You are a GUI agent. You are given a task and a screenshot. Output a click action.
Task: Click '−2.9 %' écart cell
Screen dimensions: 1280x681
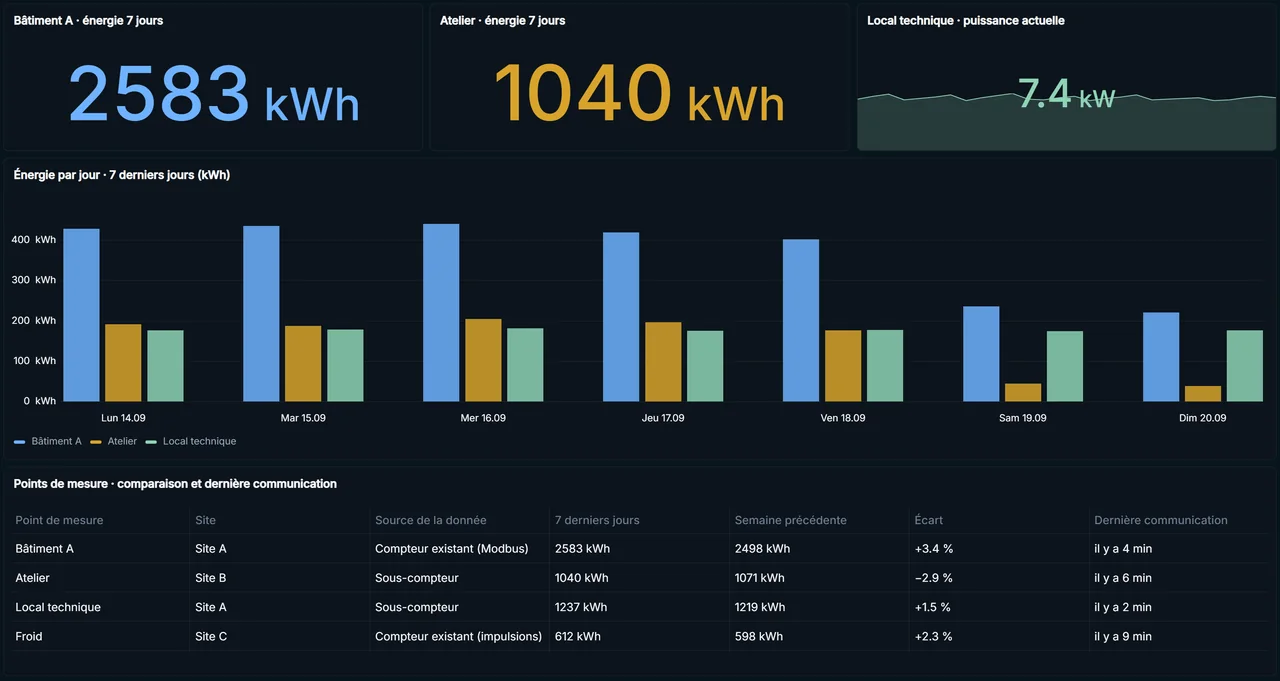tap(934, 578)
